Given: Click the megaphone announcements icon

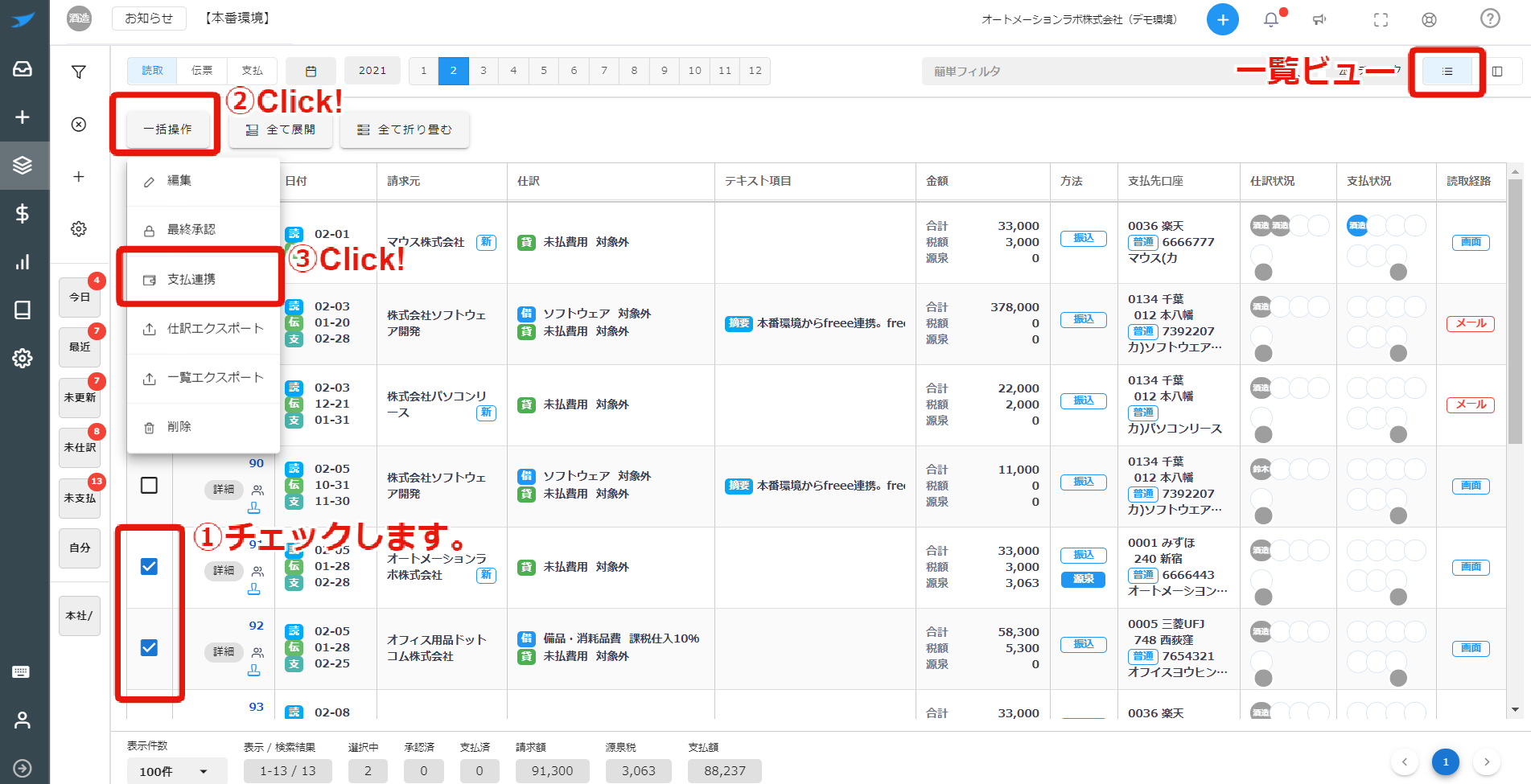Looking at the screenshot, I should [1319, 19].
